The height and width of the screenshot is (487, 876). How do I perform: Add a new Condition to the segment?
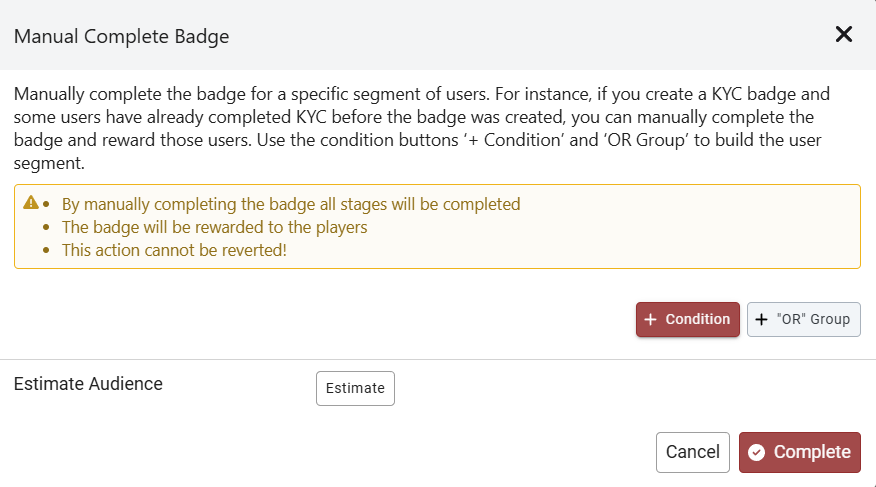688,319
